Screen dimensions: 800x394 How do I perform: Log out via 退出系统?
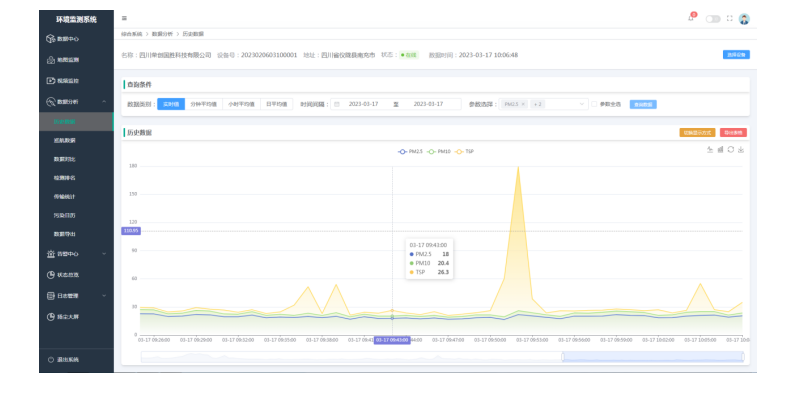click(76, 360)
